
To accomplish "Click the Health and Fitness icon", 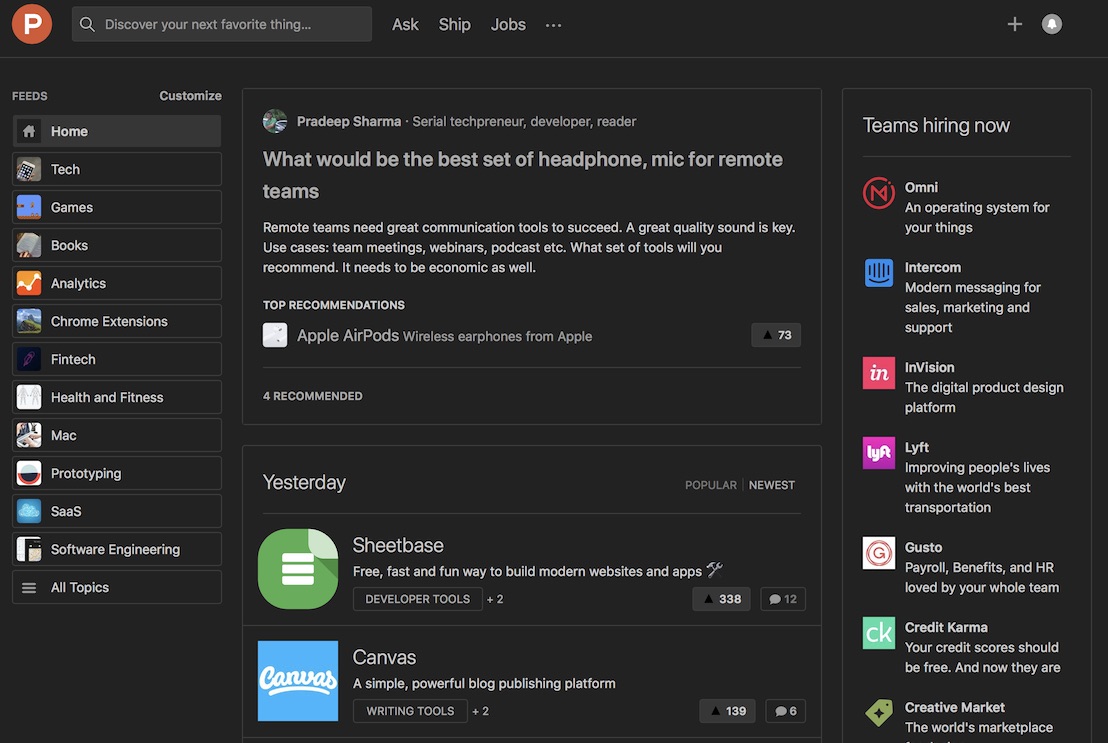I will click(x=29, y=397).
